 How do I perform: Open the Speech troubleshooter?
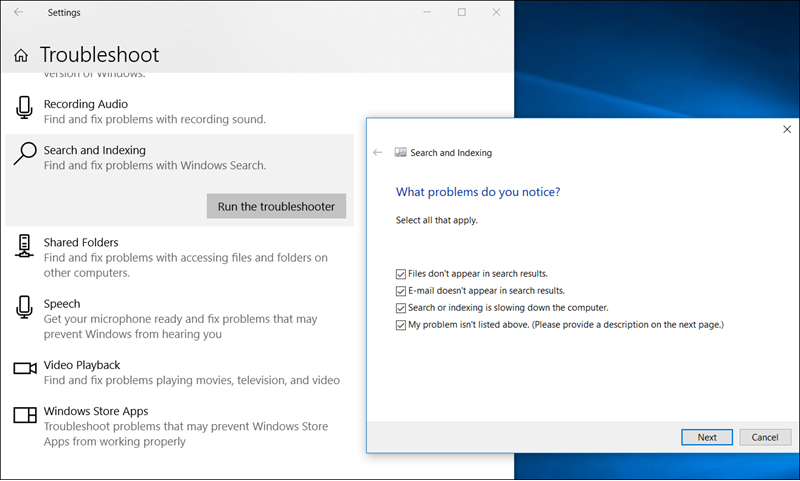click(179, 318)
